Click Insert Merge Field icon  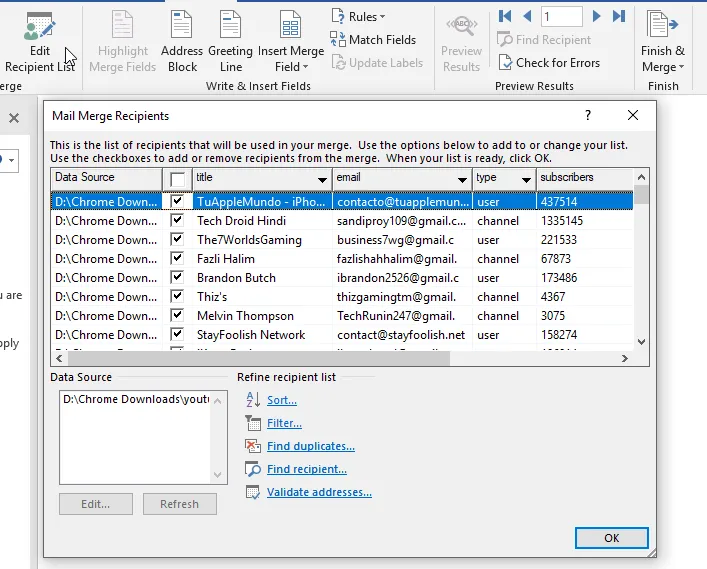pos(291,24)
